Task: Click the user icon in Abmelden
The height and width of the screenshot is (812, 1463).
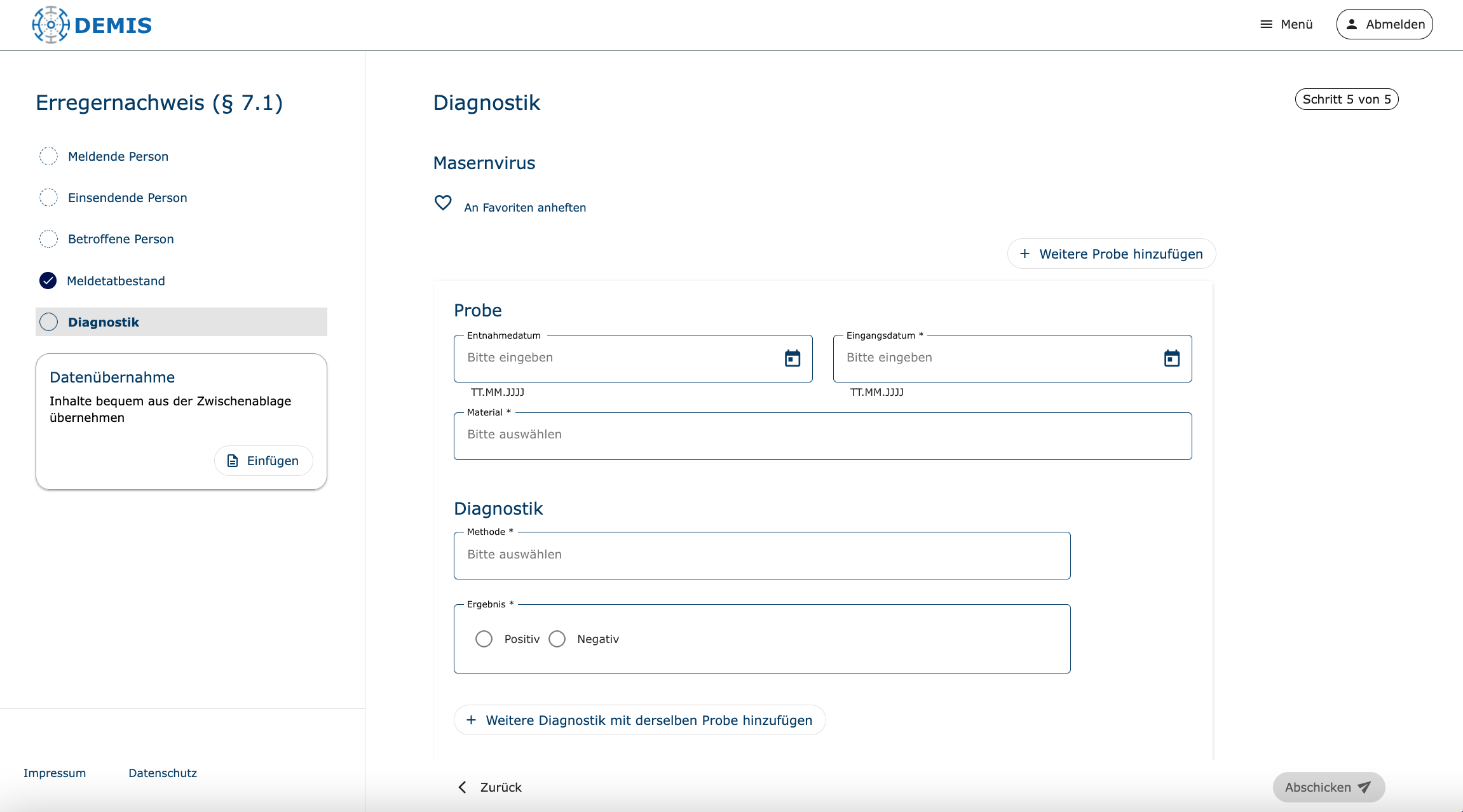Action: [x=1352, y=24]
